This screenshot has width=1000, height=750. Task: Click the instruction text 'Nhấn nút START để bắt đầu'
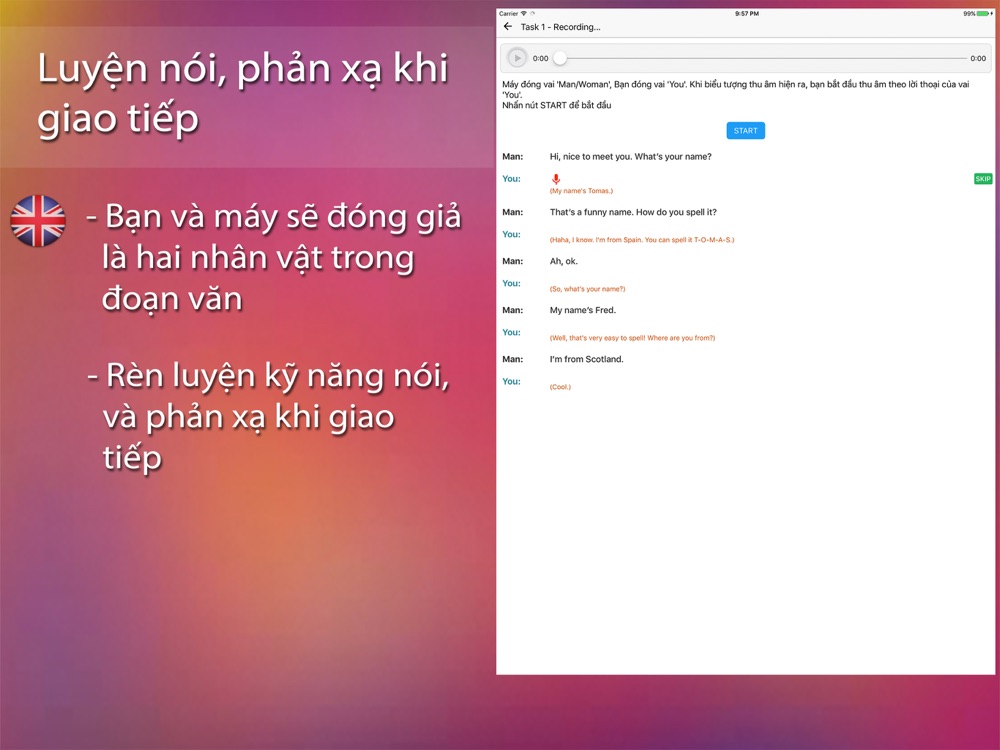[556, 105]
